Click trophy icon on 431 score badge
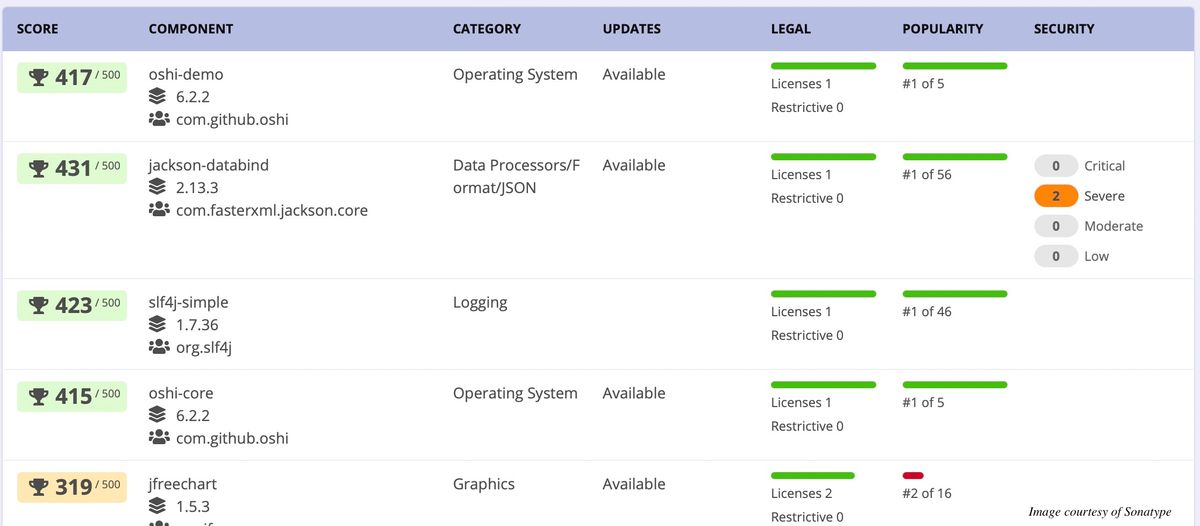1200x526 pixels. pyautogui.click(x=39, y=168)
